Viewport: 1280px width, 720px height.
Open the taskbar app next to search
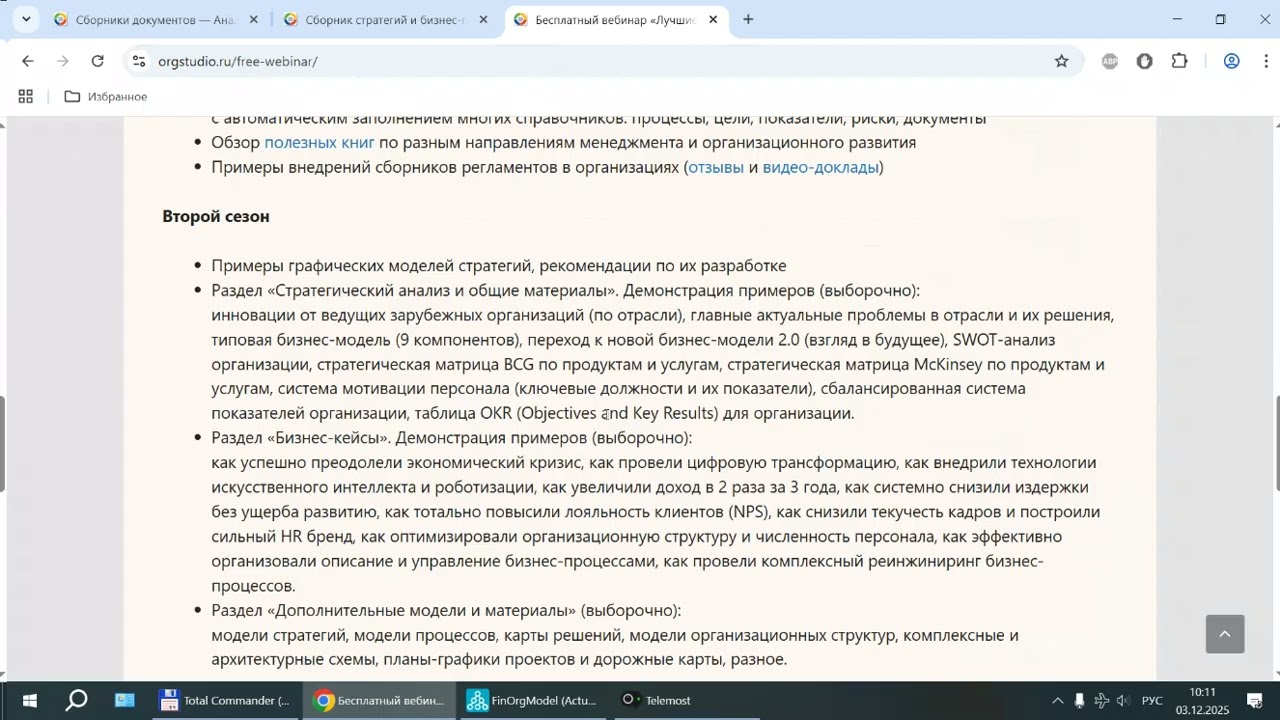[x=125, y=700]
